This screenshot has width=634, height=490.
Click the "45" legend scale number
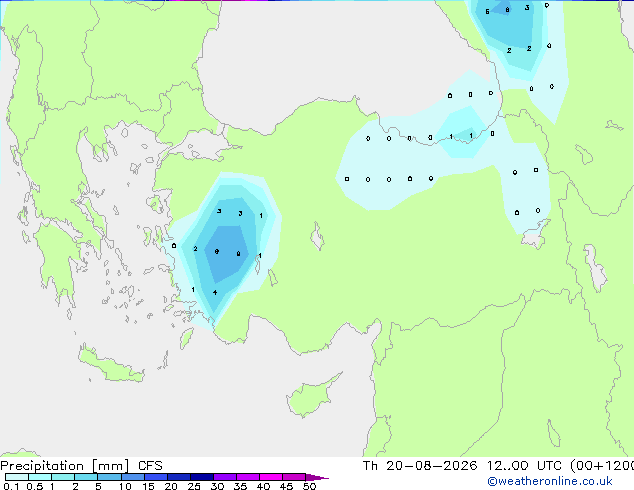(286, 486)
